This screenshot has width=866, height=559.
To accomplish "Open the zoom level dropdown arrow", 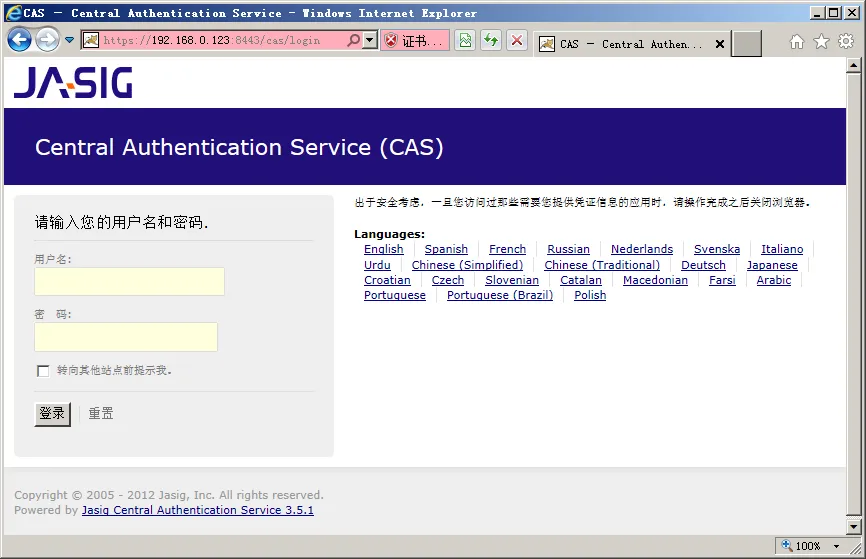I will (837, 546).
